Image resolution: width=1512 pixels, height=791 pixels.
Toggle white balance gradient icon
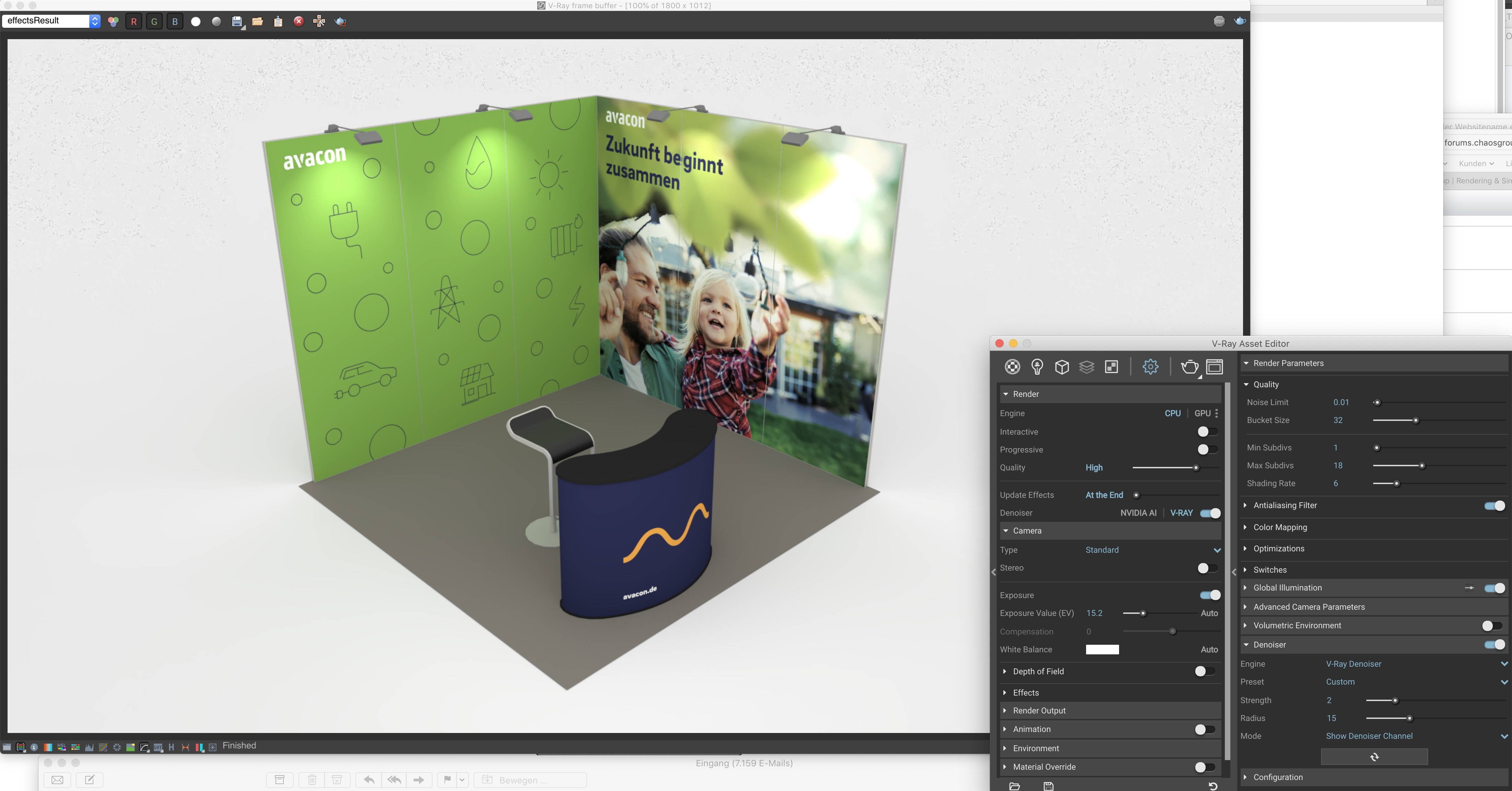[x=48, y=747]
